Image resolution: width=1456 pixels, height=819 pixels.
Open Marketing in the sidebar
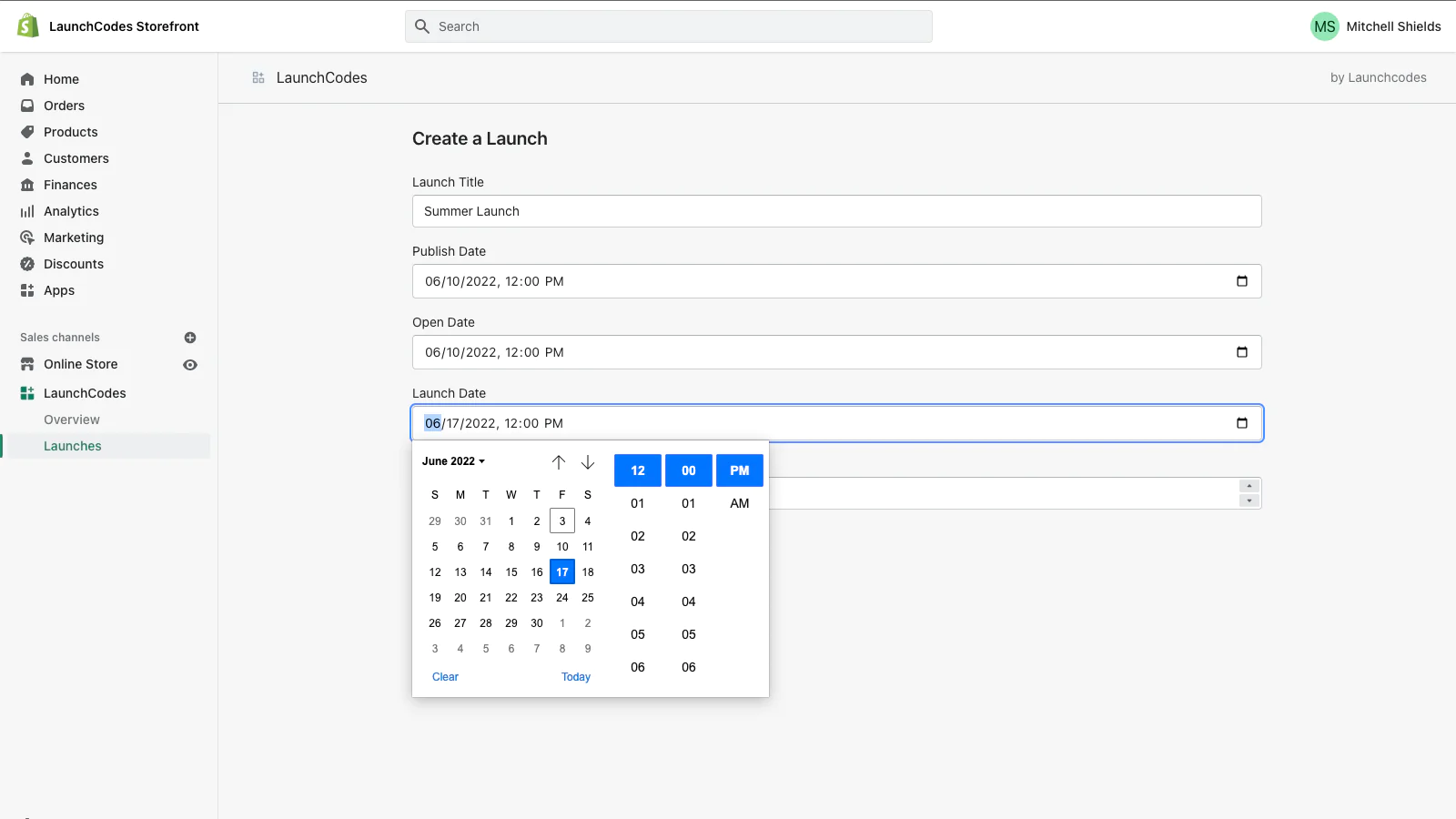(74, 238)
